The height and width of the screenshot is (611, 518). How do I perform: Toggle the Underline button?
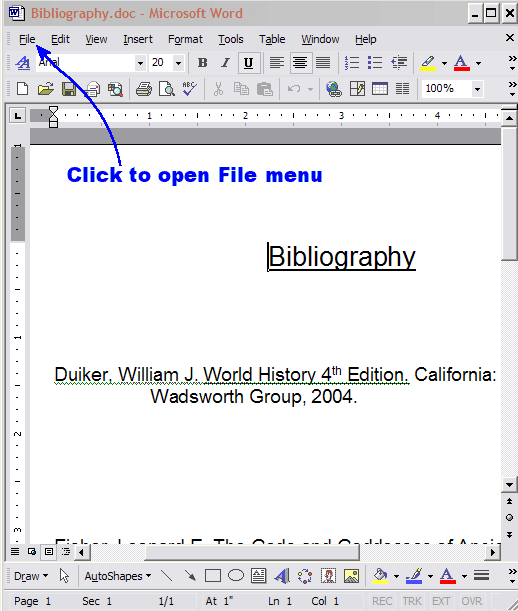coord(248,63)
